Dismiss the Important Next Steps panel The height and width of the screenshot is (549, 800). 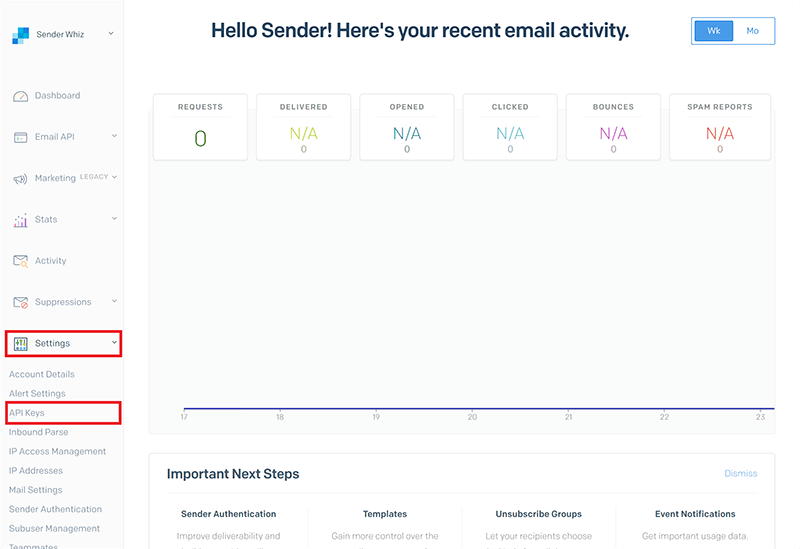point(740,473)
